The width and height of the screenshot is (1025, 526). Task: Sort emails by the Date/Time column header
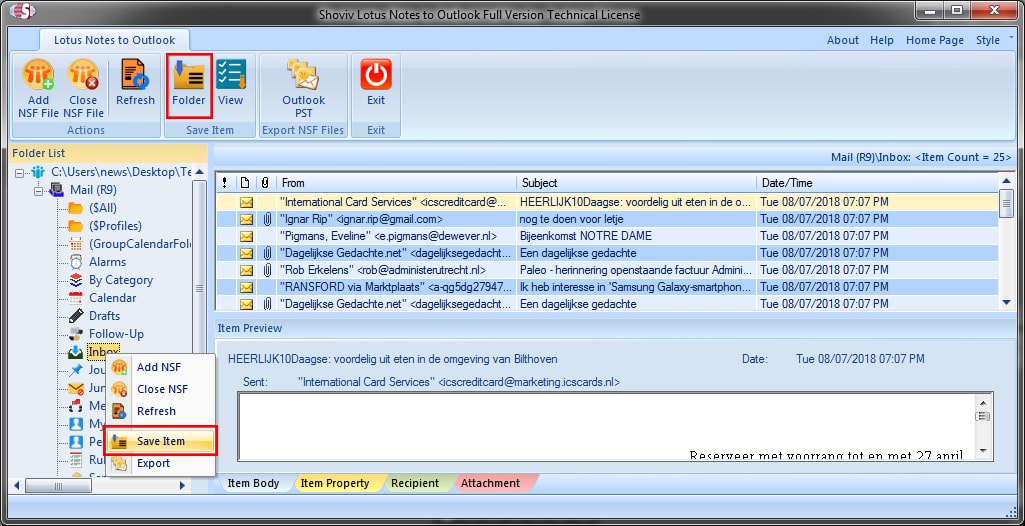[x=877, y=183]
